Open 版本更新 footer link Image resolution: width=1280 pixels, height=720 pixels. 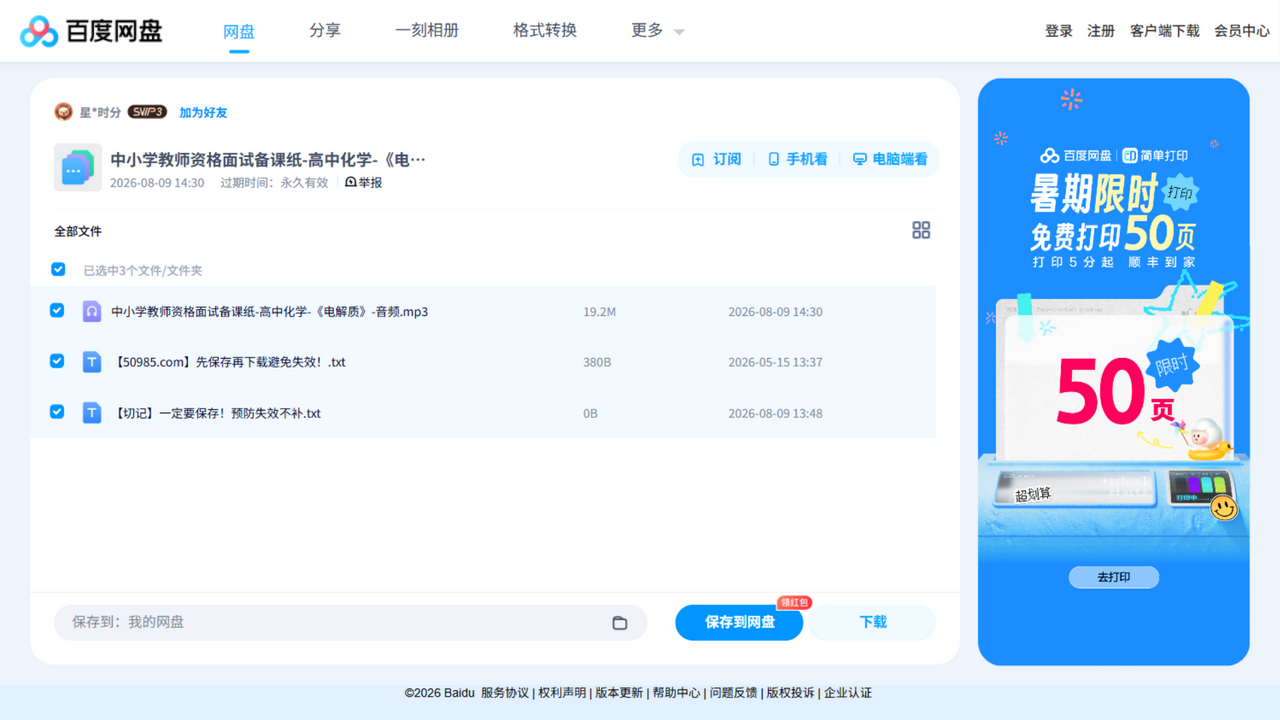point(619,693)
